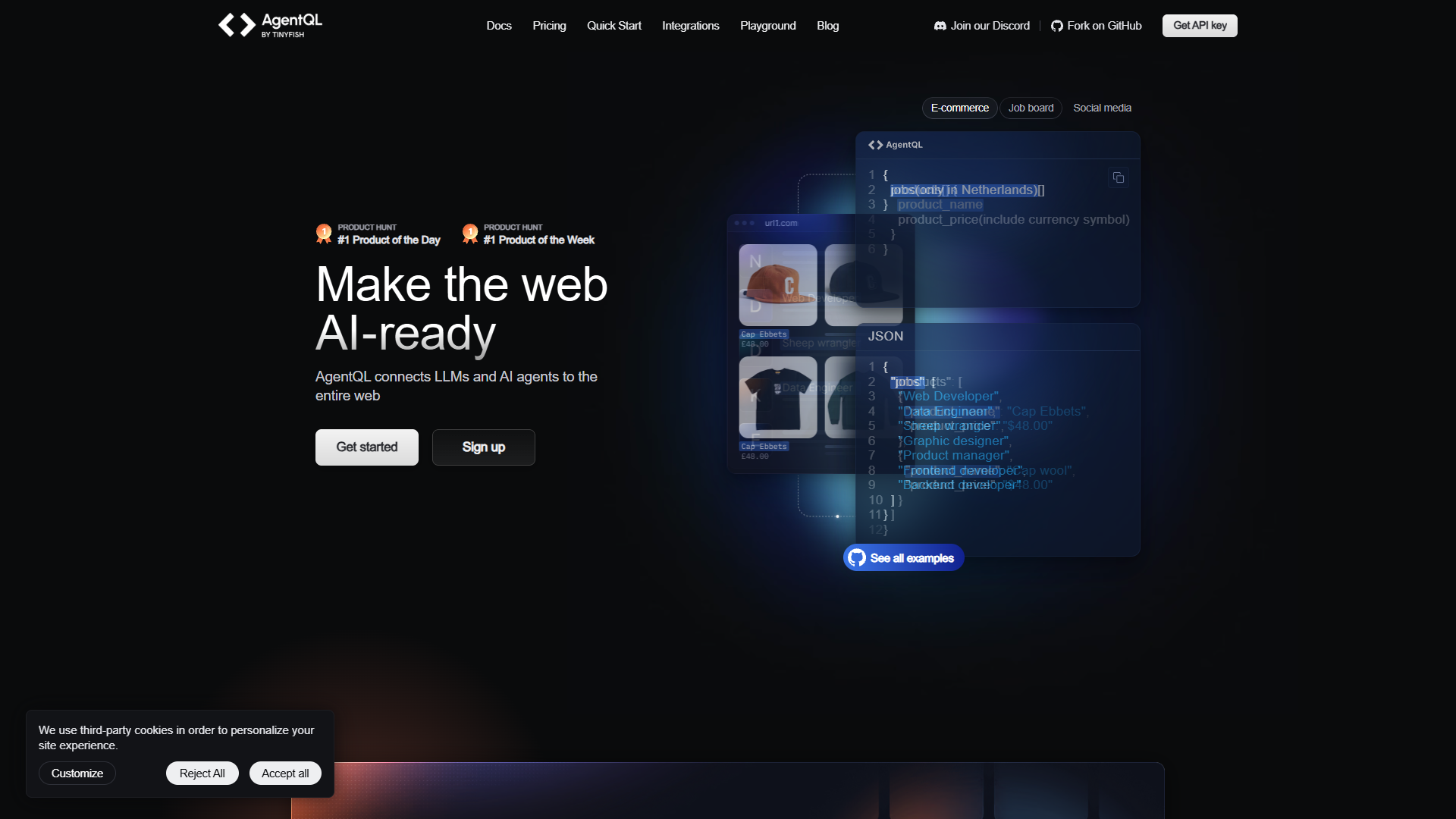
Task: Click the 'product_price(include currency symbol)' query line
Action: (x=1014, y=219)
